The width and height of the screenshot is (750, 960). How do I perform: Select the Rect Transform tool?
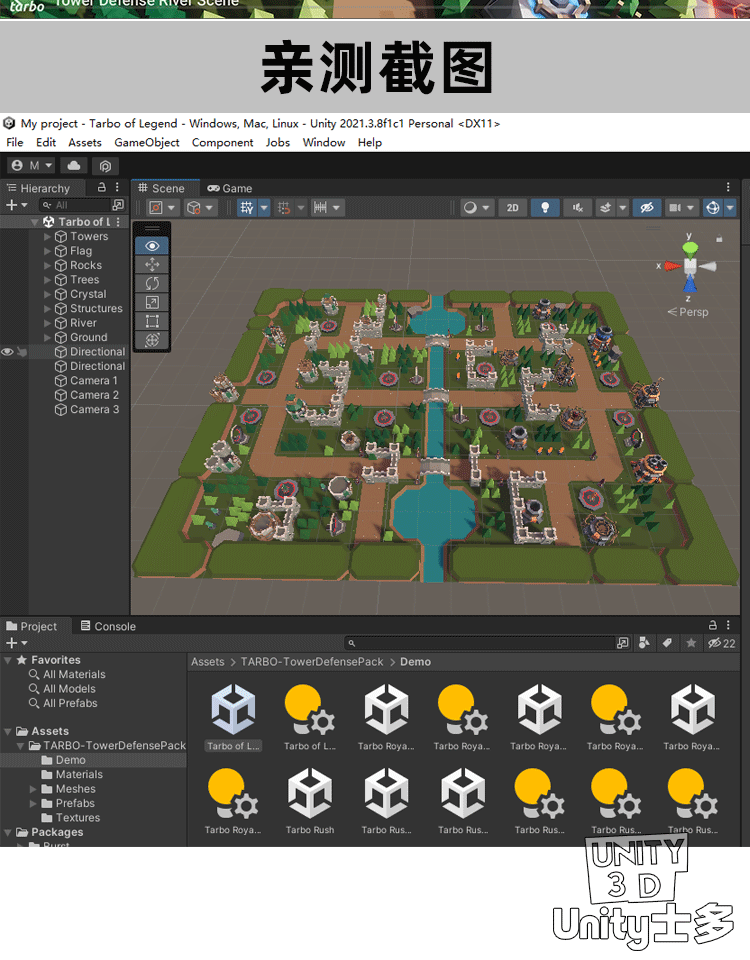pos(152,321)
